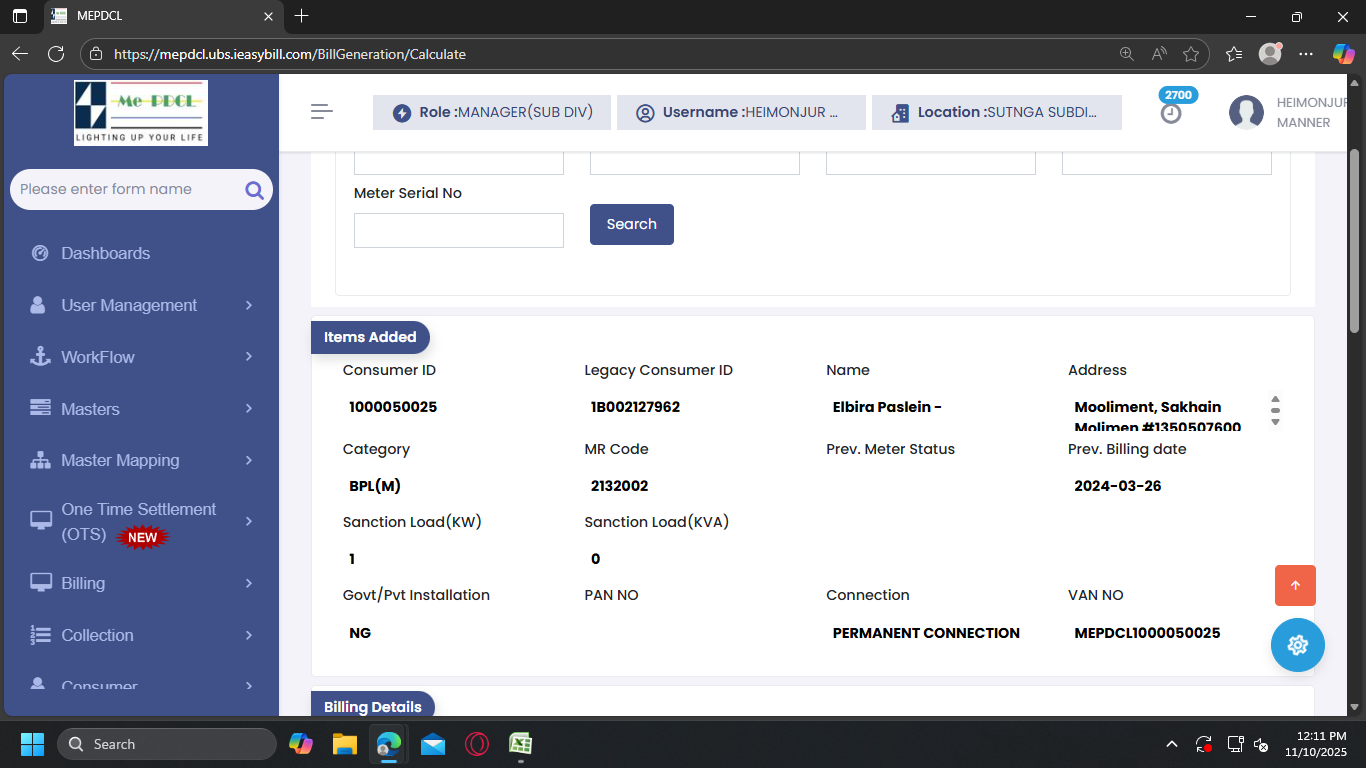
Task: Click the Read aloud icon in address bar
Action: pyautogui.click(x=1159, y=54)
